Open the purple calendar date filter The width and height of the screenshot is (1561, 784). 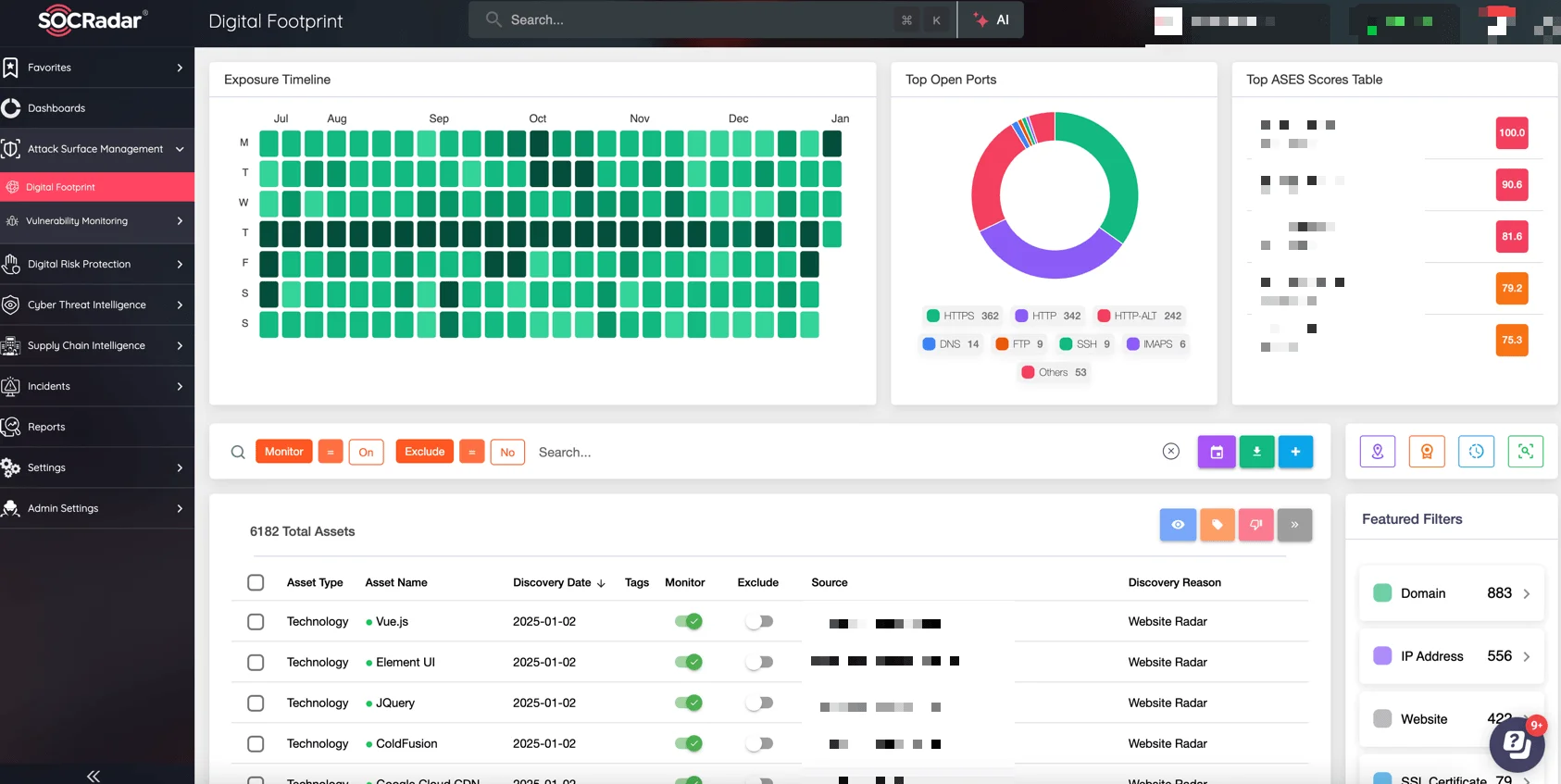pyautogui.click(x=1217, y=452)
